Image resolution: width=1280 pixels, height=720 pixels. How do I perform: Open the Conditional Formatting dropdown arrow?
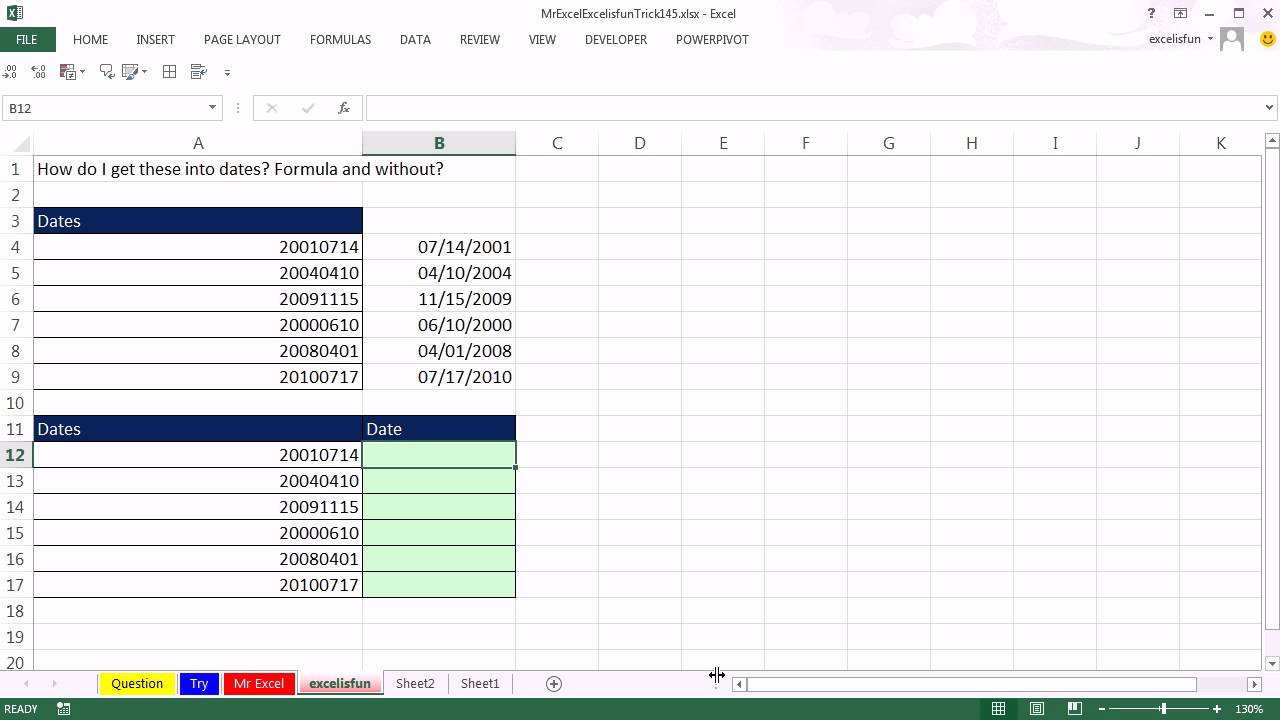coord(82,72)
